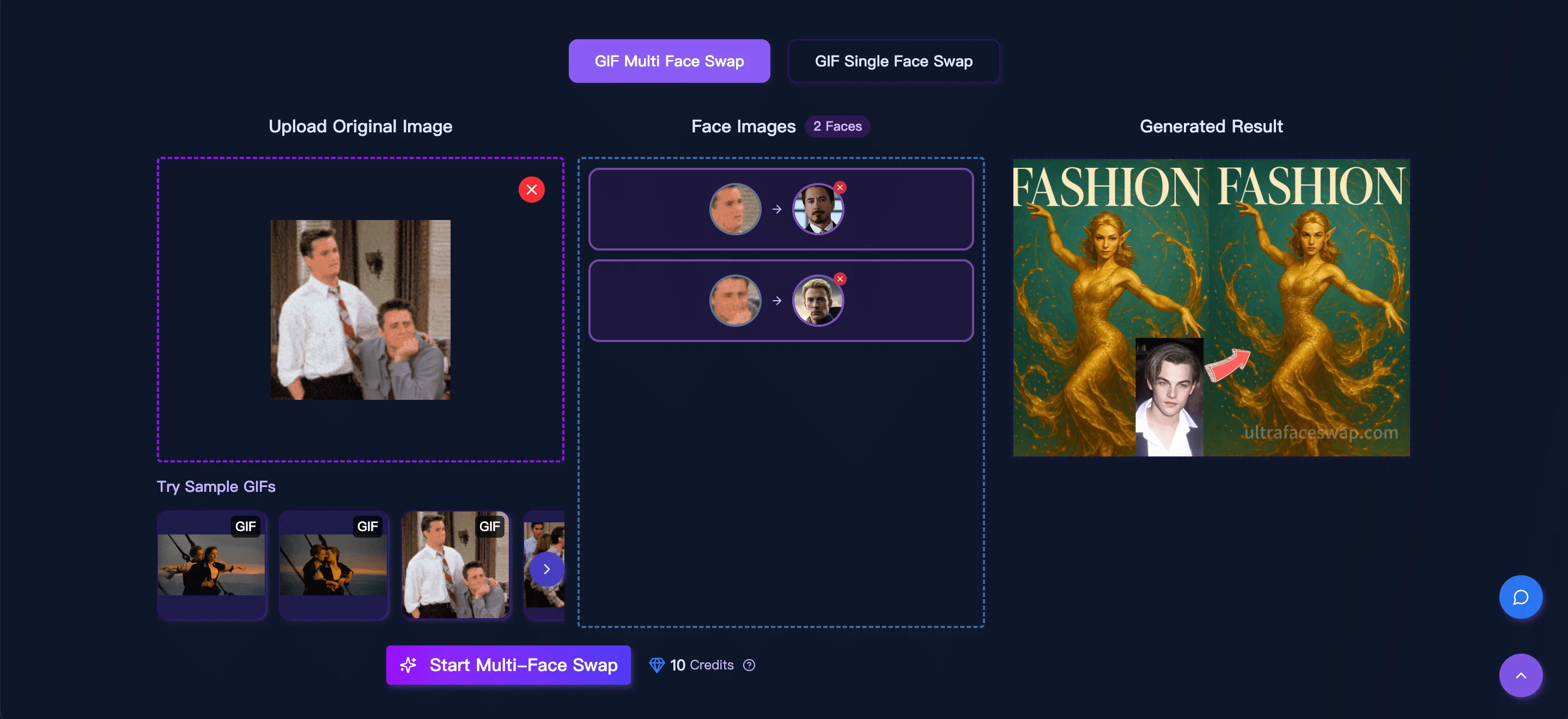The image size is (1568, 719).
Task: Open the generated FASHION result image
Action: [1211, 307]
